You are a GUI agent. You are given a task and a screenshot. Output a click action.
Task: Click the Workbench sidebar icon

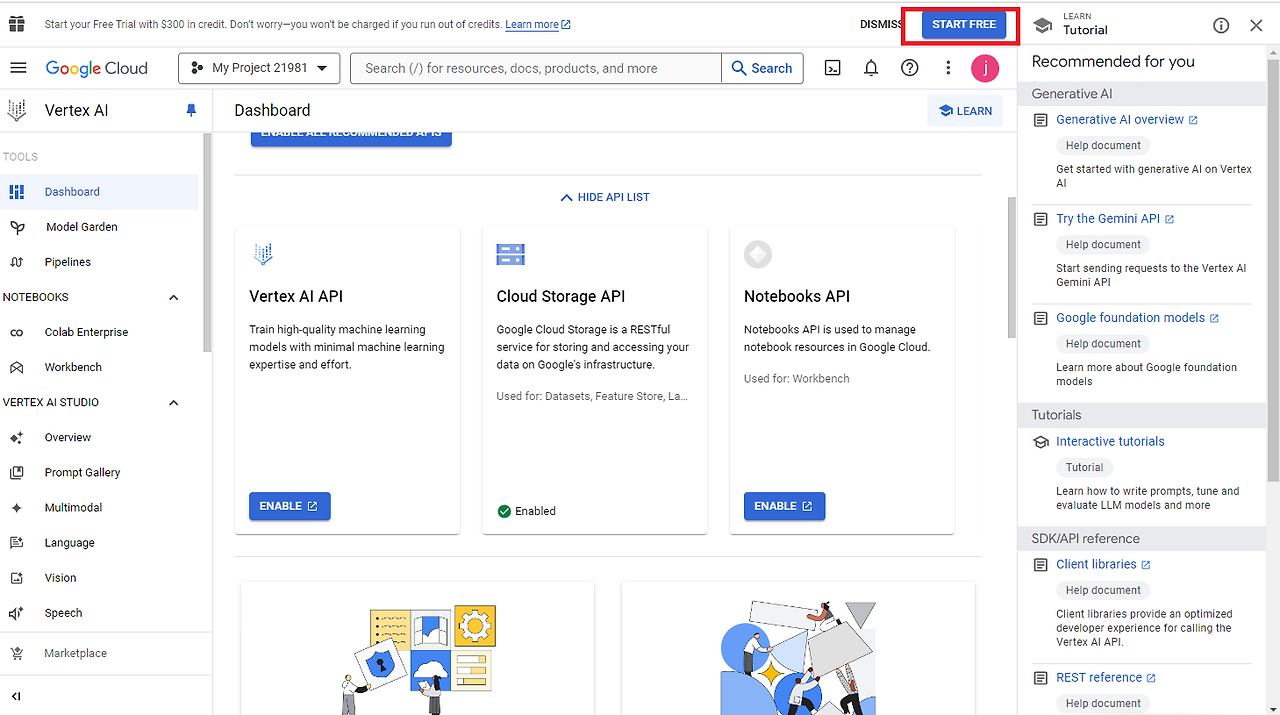17,367
